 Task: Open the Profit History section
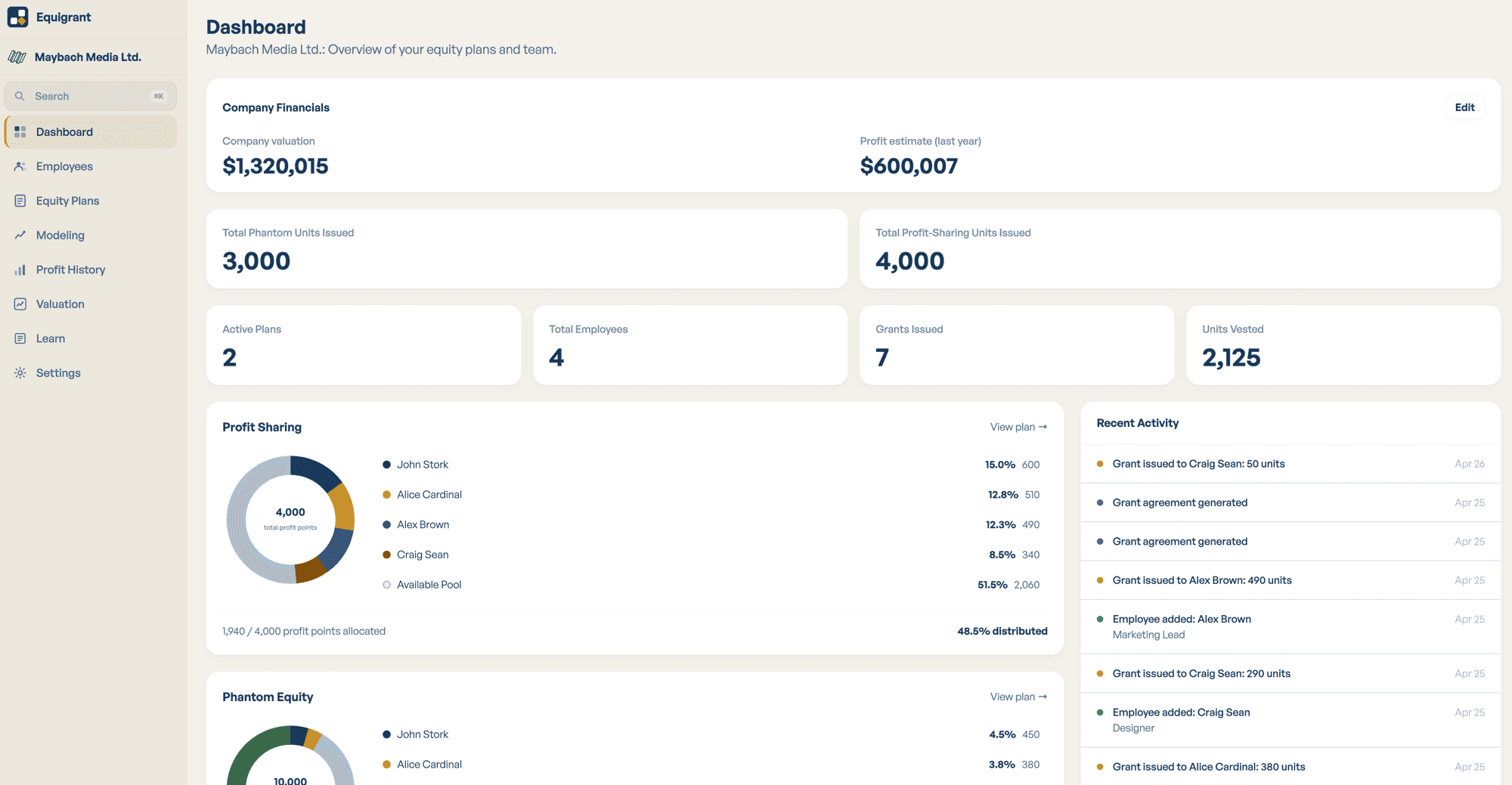(x=91, y=270)
